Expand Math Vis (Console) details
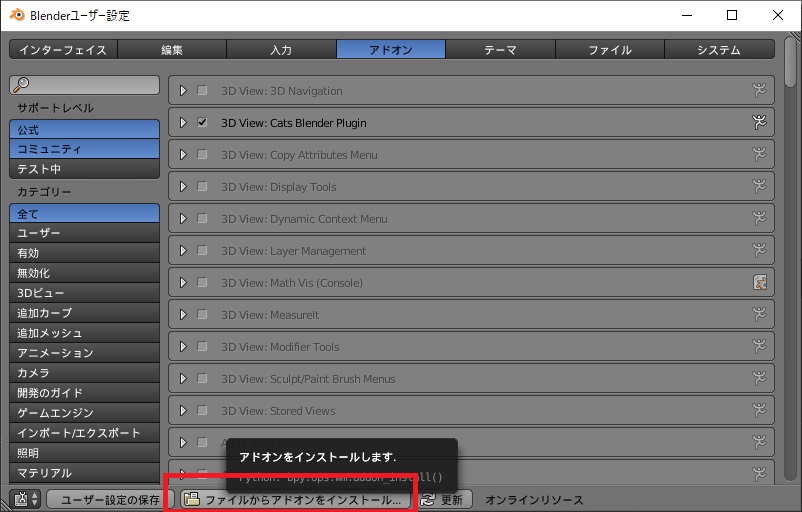Screen dimensions: 802x512 click(183, 282)
